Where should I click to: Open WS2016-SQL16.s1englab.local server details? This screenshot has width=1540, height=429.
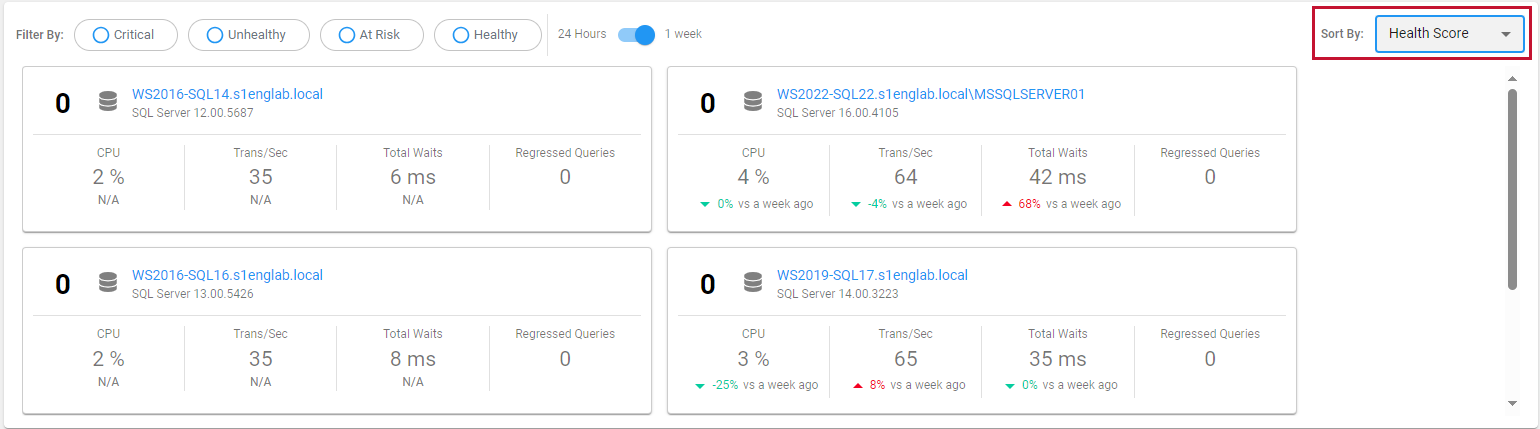point(227,275)
